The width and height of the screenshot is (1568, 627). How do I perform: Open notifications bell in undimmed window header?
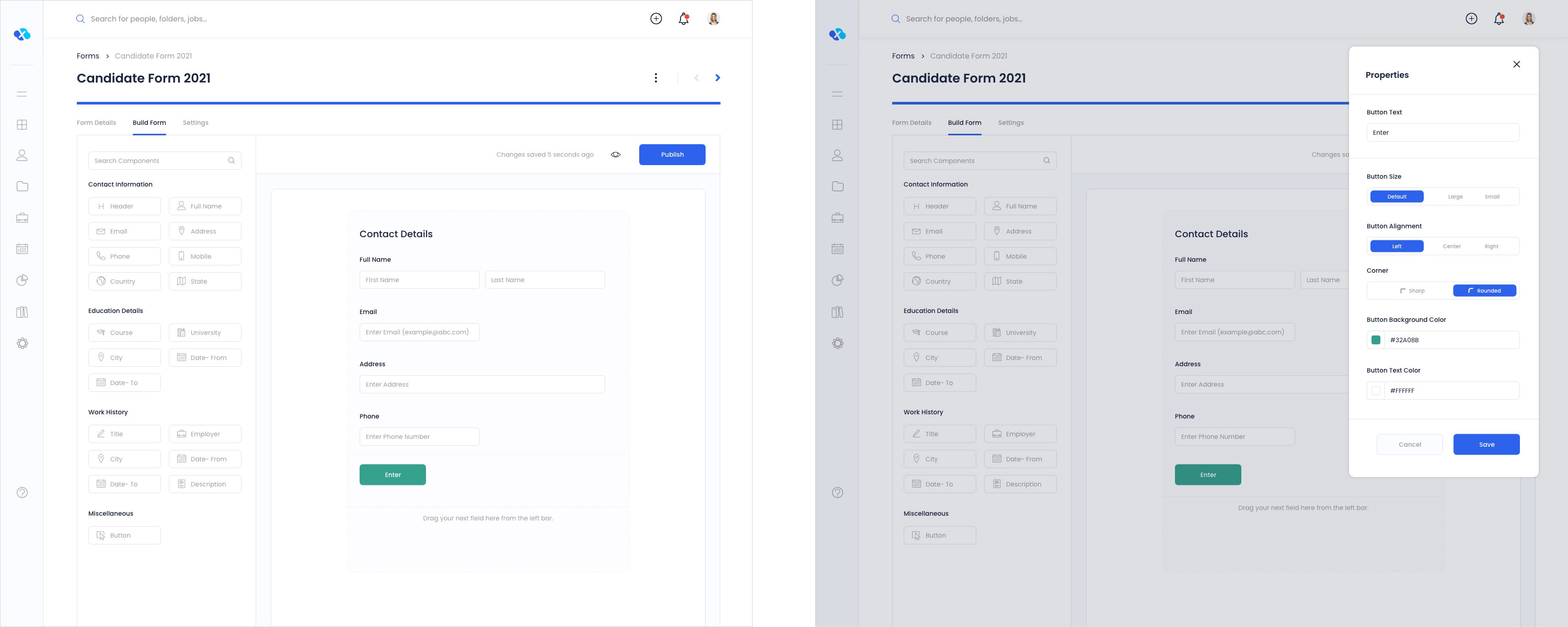coord(684,19)
